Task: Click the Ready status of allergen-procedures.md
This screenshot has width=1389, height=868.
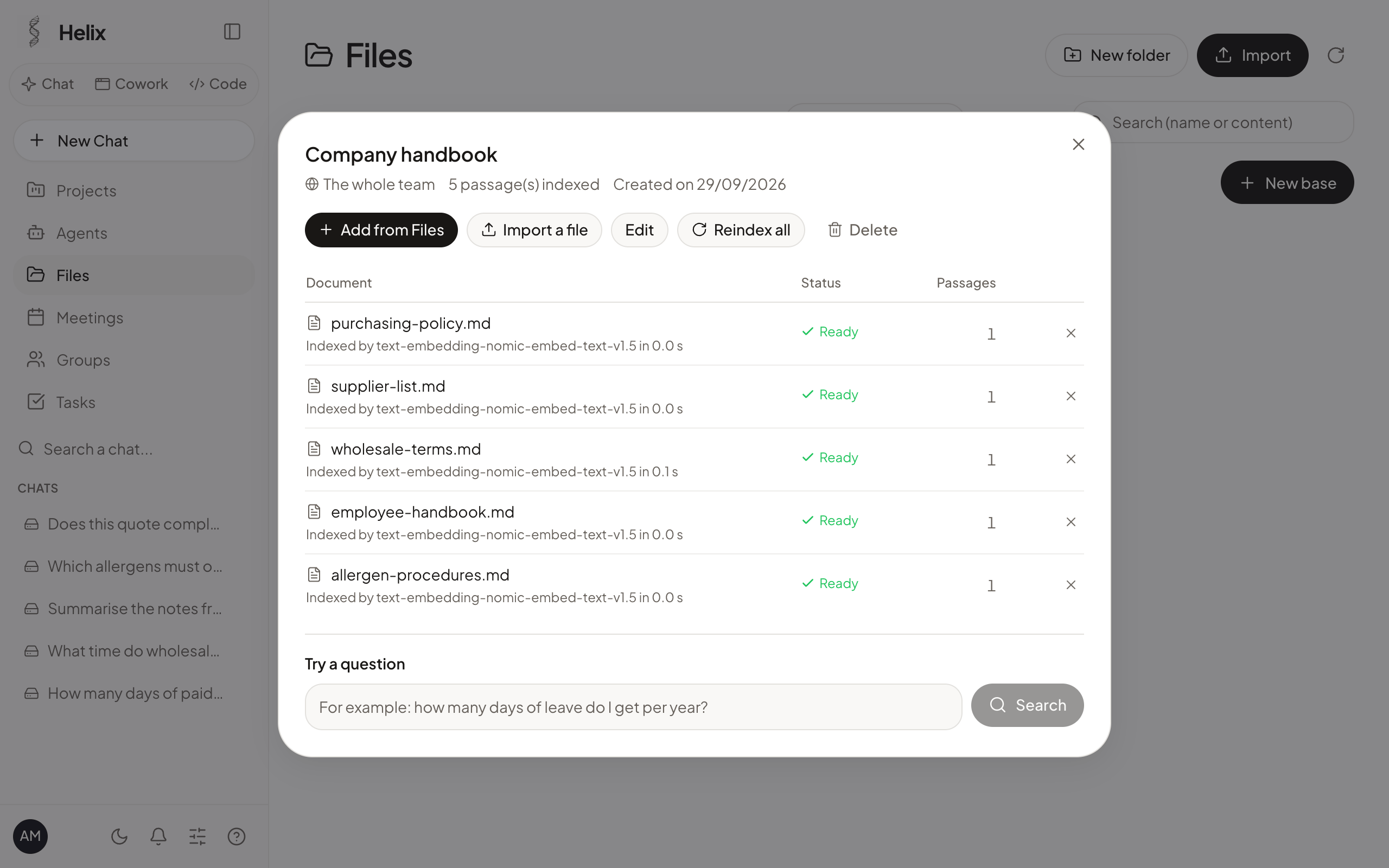Action: coord(830,583)
